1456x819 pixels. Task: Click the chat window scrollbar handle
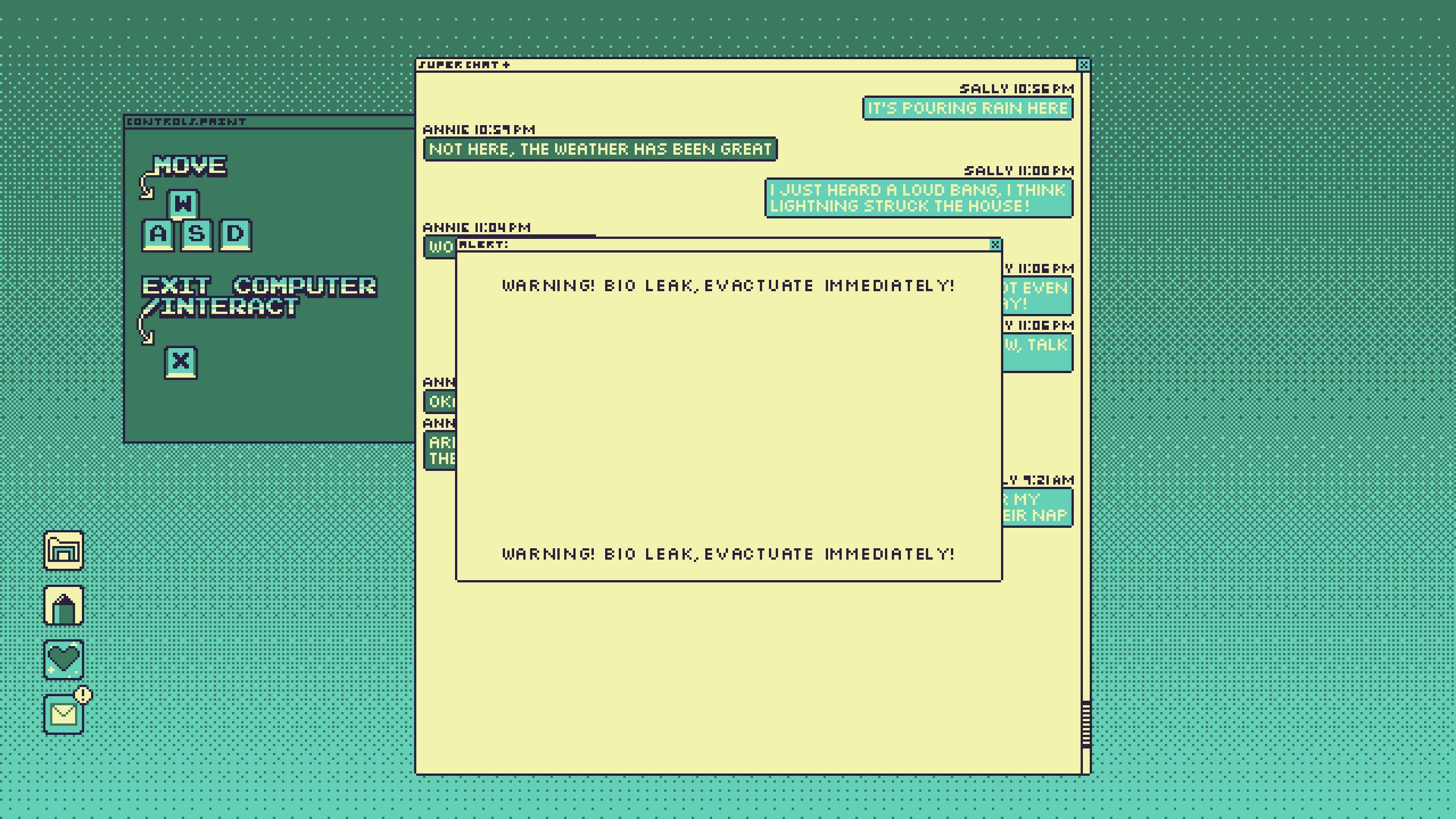[x=1086, y=724]
